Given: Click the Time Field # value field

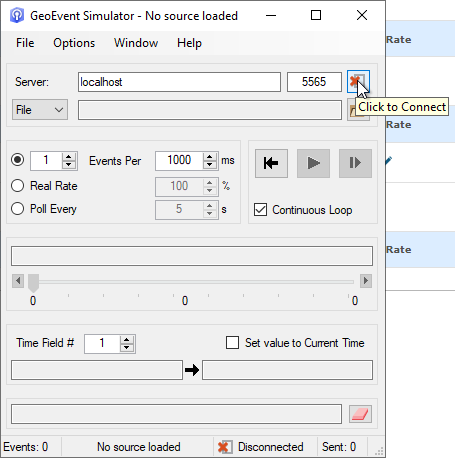Looking at the screenshot, I should [x=102, y=344].
